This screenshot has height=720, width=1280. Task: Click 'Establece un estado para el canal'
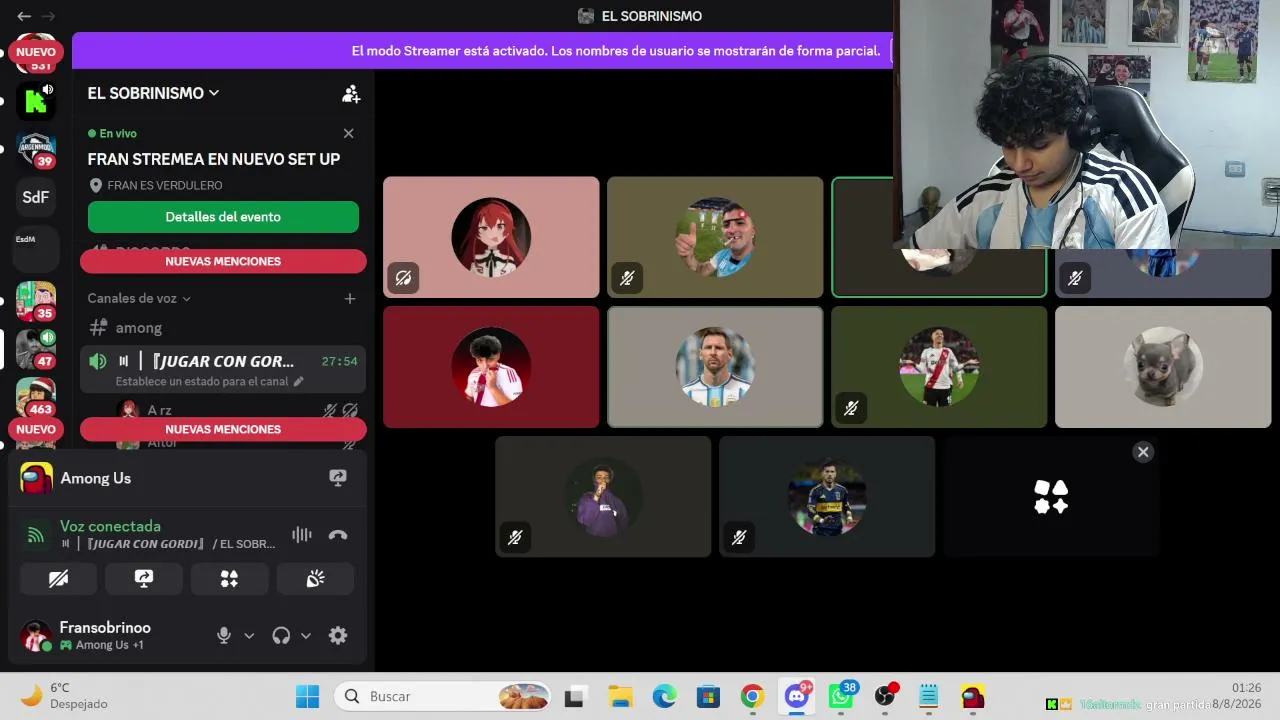[202, 381]
